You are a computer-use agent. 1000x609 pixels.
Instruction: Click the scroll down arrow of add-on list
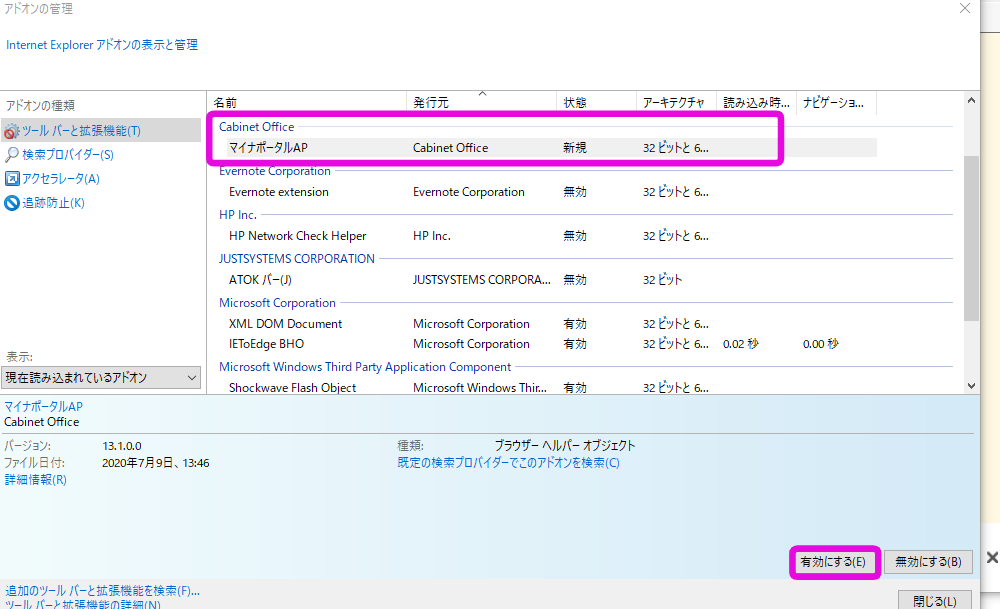coord(971,385)
